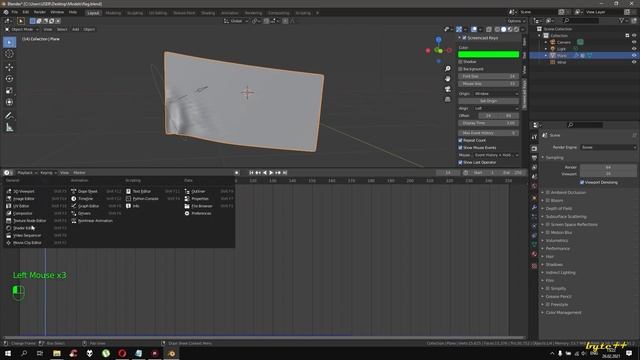Viewport: 640px width, 360px height.
Task: Toggle the Screencast Keys checkbox
Action: 464,38
